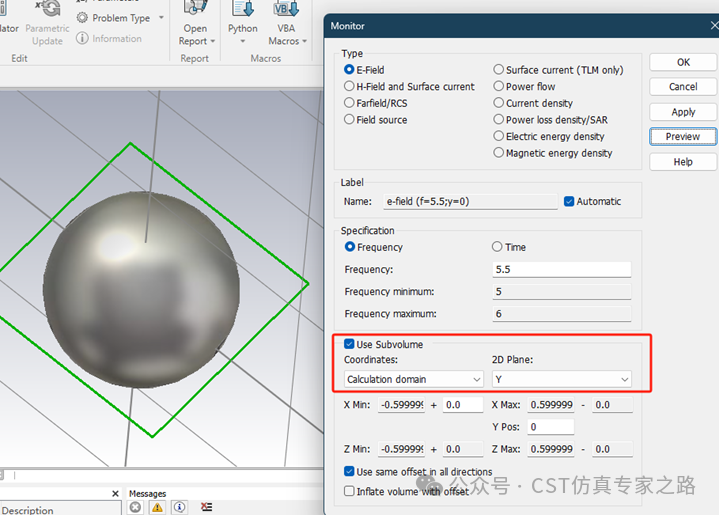This screenshot has width=719, height=515.
Task: Select H-Field and Surface current type
Action: coord(349,86)
